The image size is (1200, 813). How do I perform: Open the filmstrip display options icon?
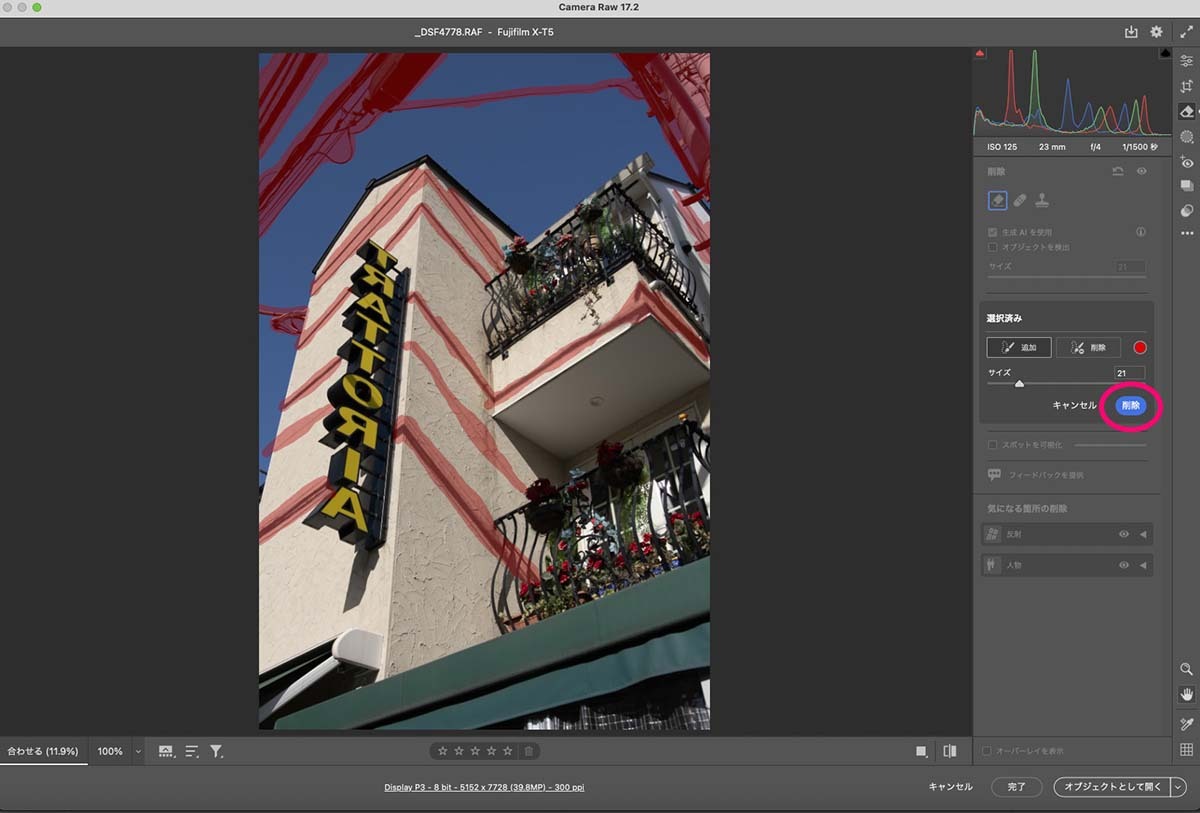tap(166, 751)
